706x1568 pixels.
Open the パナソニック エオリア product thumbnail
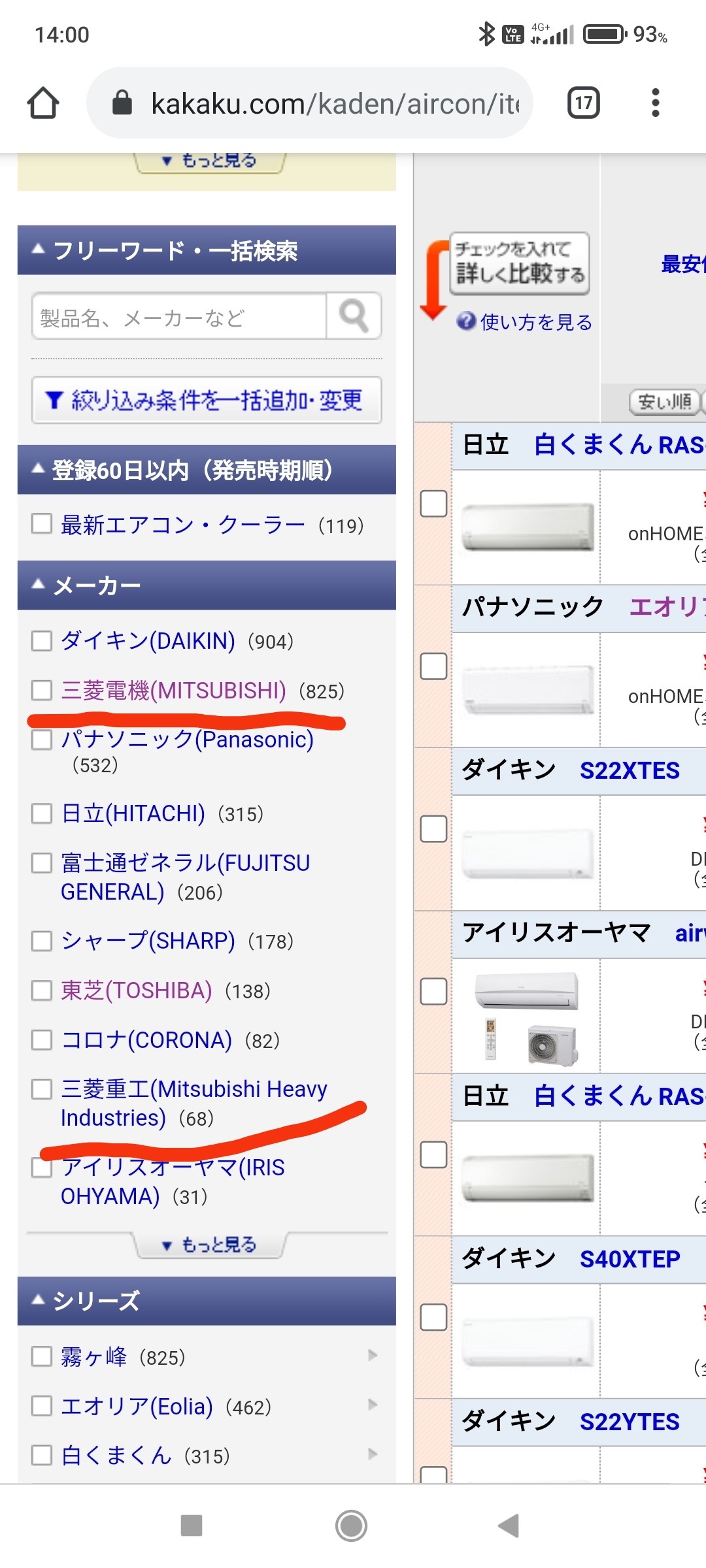[527, 691]
